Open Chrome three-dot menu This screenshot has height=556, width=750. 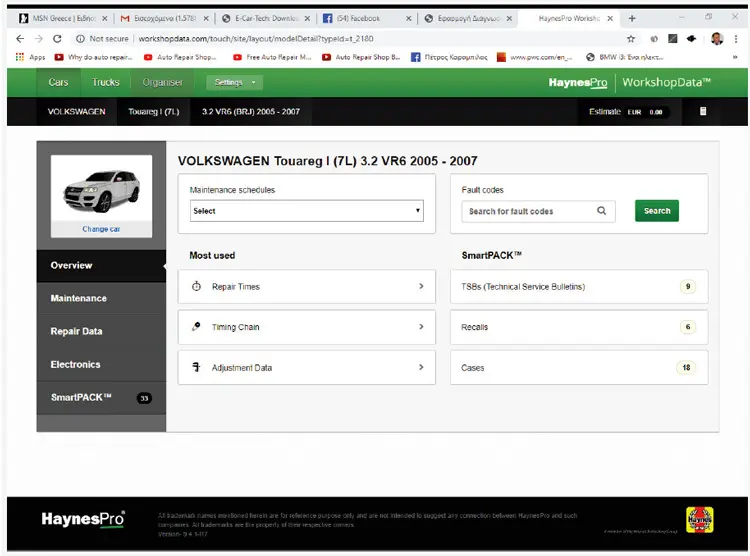point(736,39)
